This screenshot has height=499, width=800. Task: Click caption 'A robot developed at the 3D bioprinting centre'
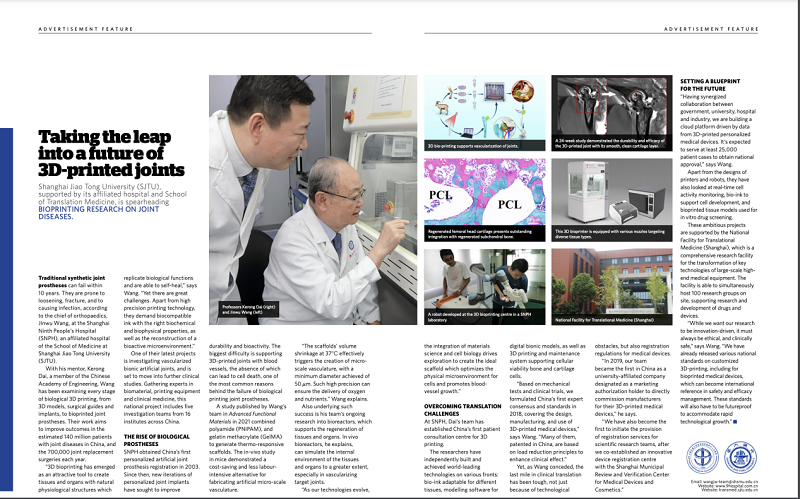(x=479, y=317)
